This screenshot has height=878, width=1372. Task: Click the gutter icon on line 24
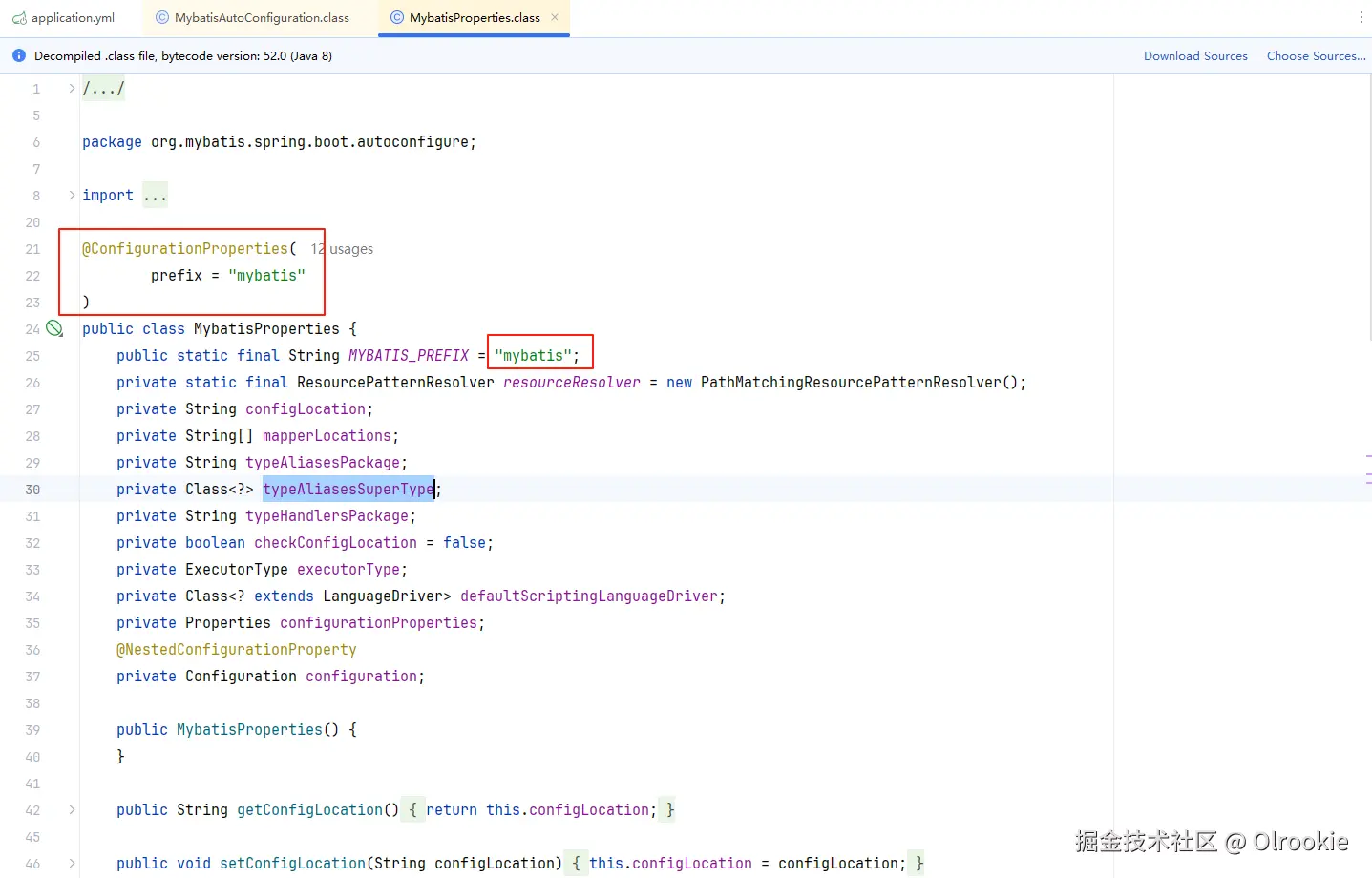click(x=54, y=329)
